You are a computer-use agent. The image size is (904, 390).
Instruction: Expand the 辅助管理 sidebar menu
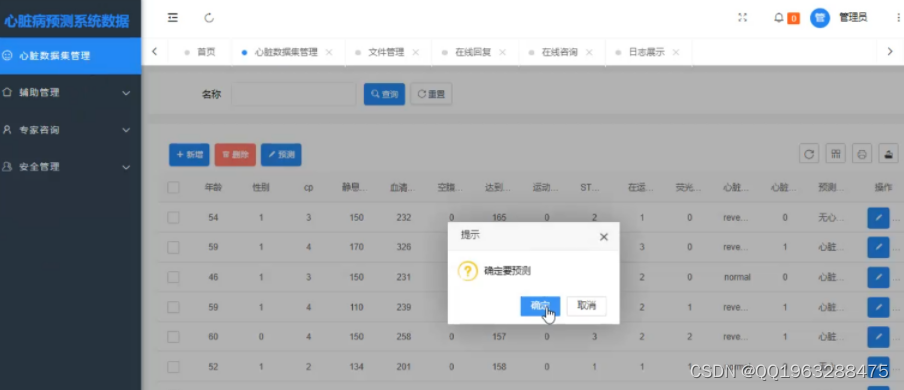pyautogui.click(x=70, y=92)
